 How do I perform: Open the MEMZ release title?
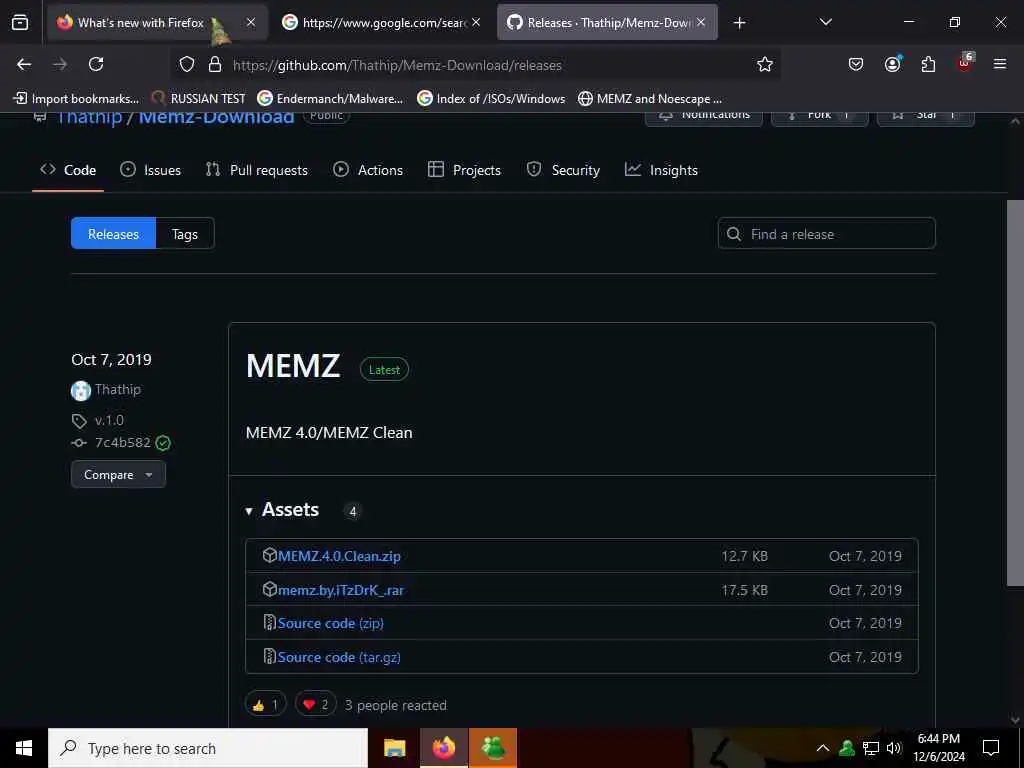pos(293,366)
